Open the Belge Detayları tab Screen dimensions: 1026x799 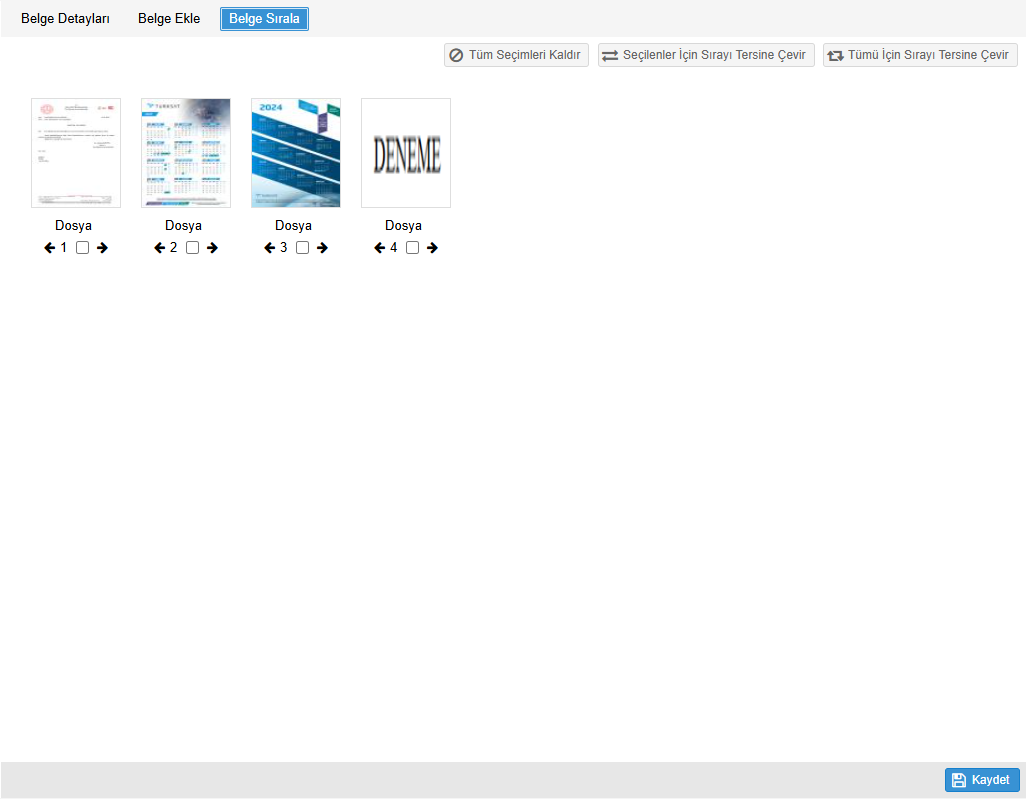65,19
